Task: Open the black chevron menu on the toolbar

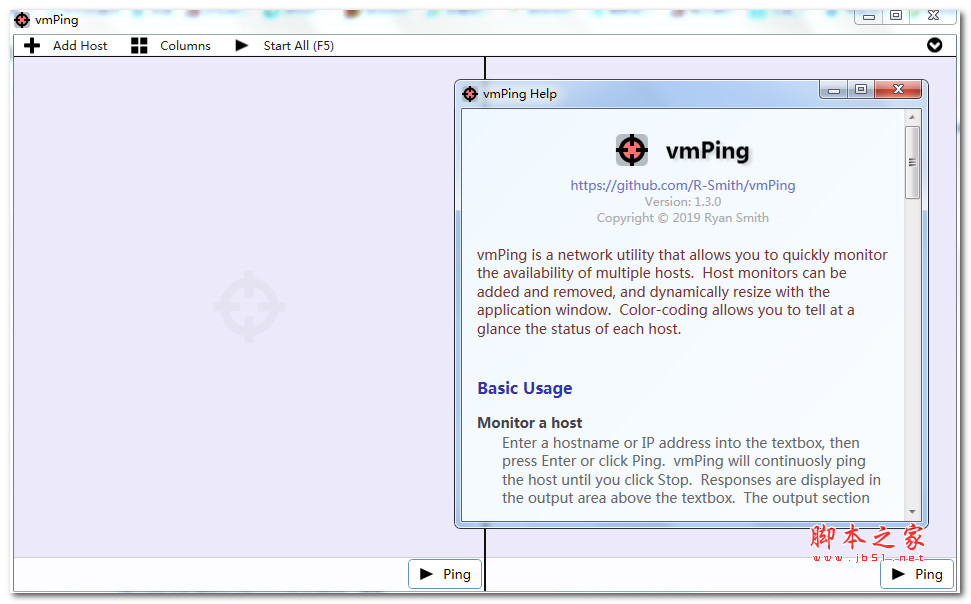Action: tap(935, 45)
